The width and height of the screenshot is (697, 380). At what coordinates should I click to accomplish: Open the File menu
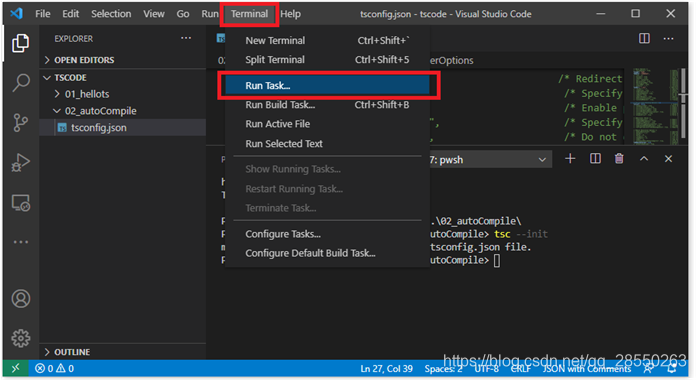click(43, 14)
